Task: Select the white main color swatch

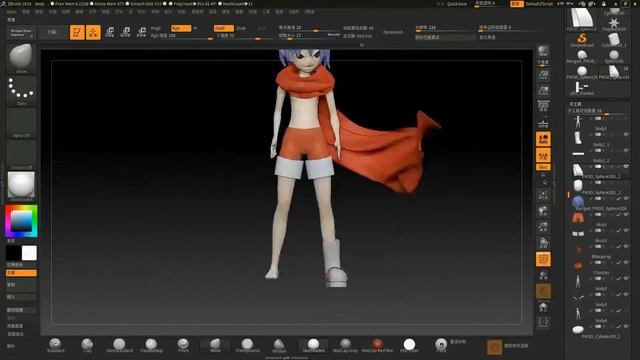Action: click(29, 253)
